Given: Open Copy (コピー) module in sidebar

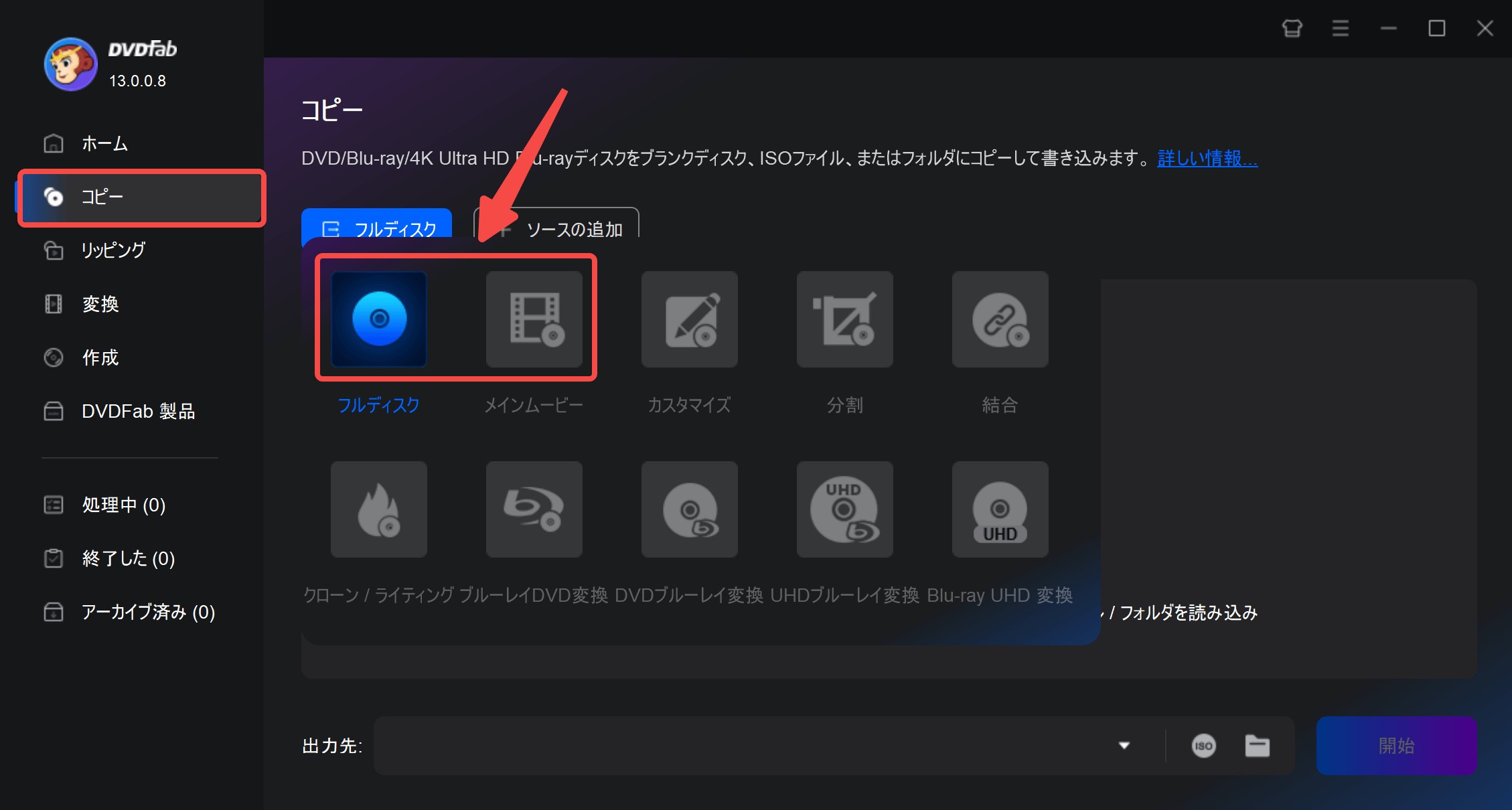Looking at the screenshot, I should pyautogui.click(x=141, y=197).
